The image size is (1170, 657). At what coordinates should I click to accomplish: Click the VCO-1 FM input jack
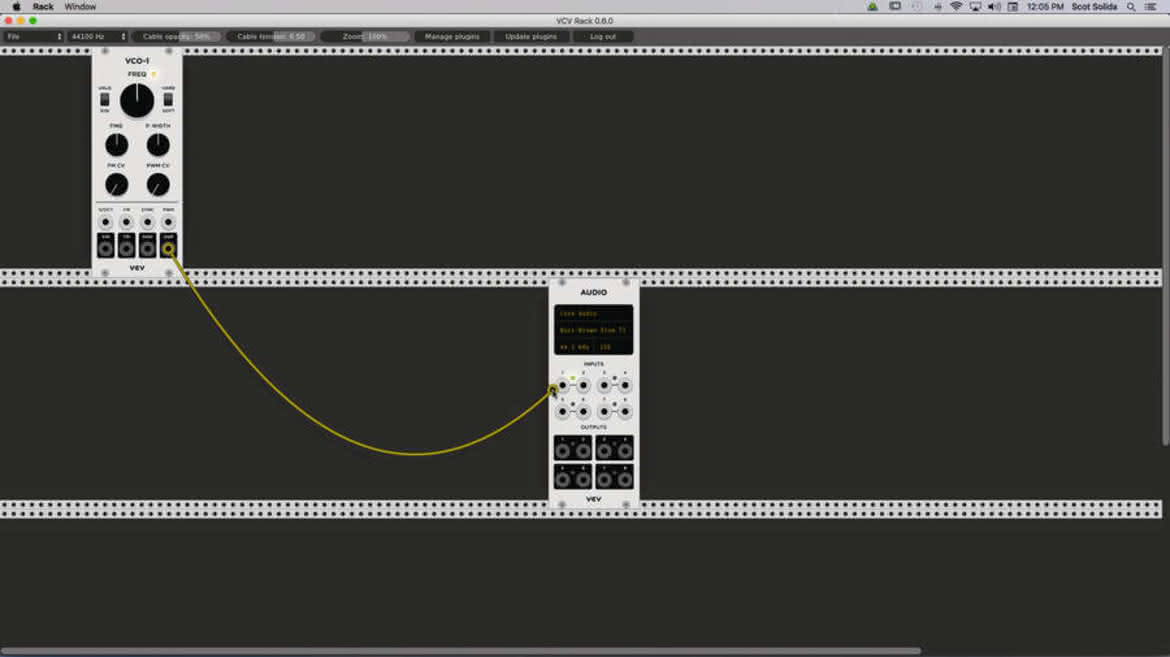pos(126,222)
